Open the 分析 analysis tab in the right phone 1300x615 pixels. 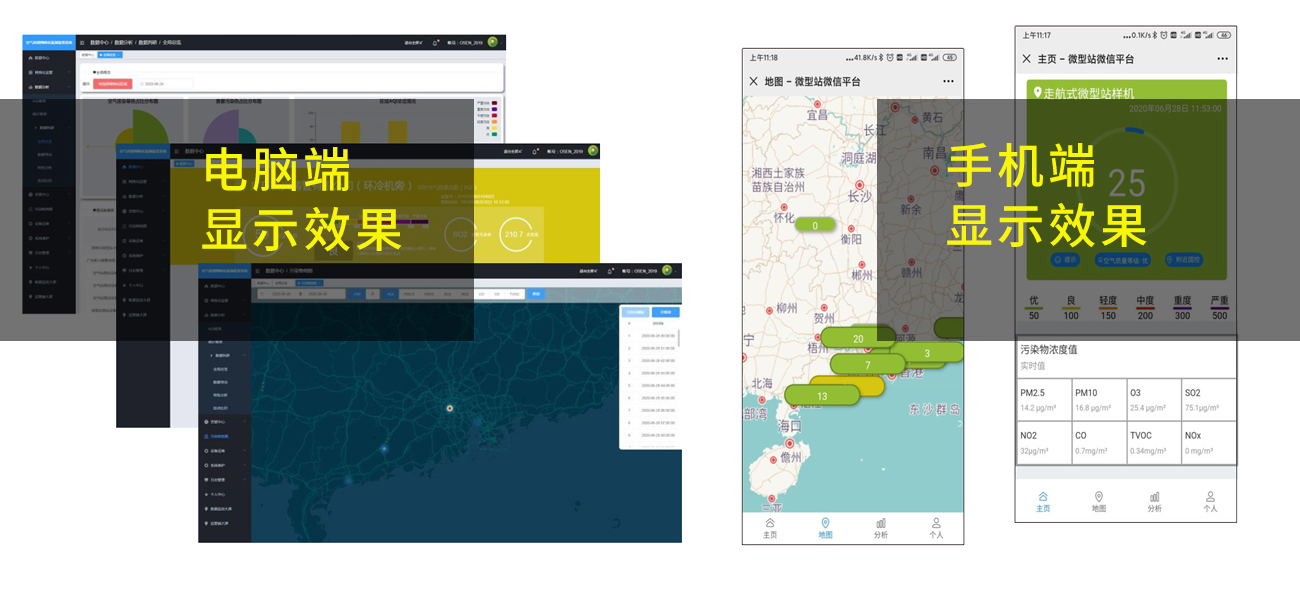point(1154,501)
